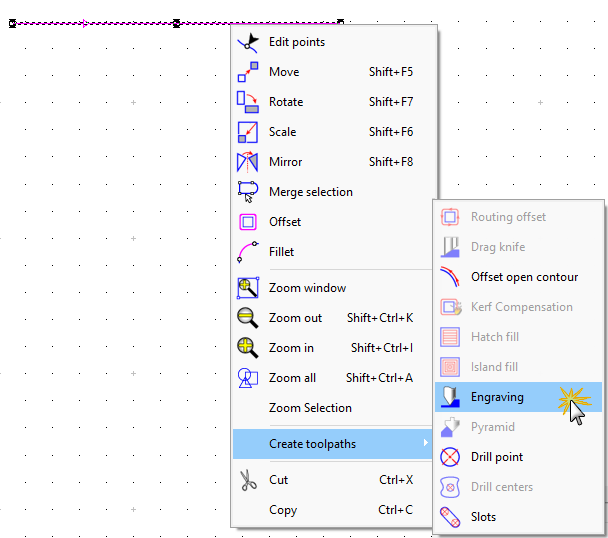Click Zoom Selection menu entry
608x538 pixels.
point(310,408)
